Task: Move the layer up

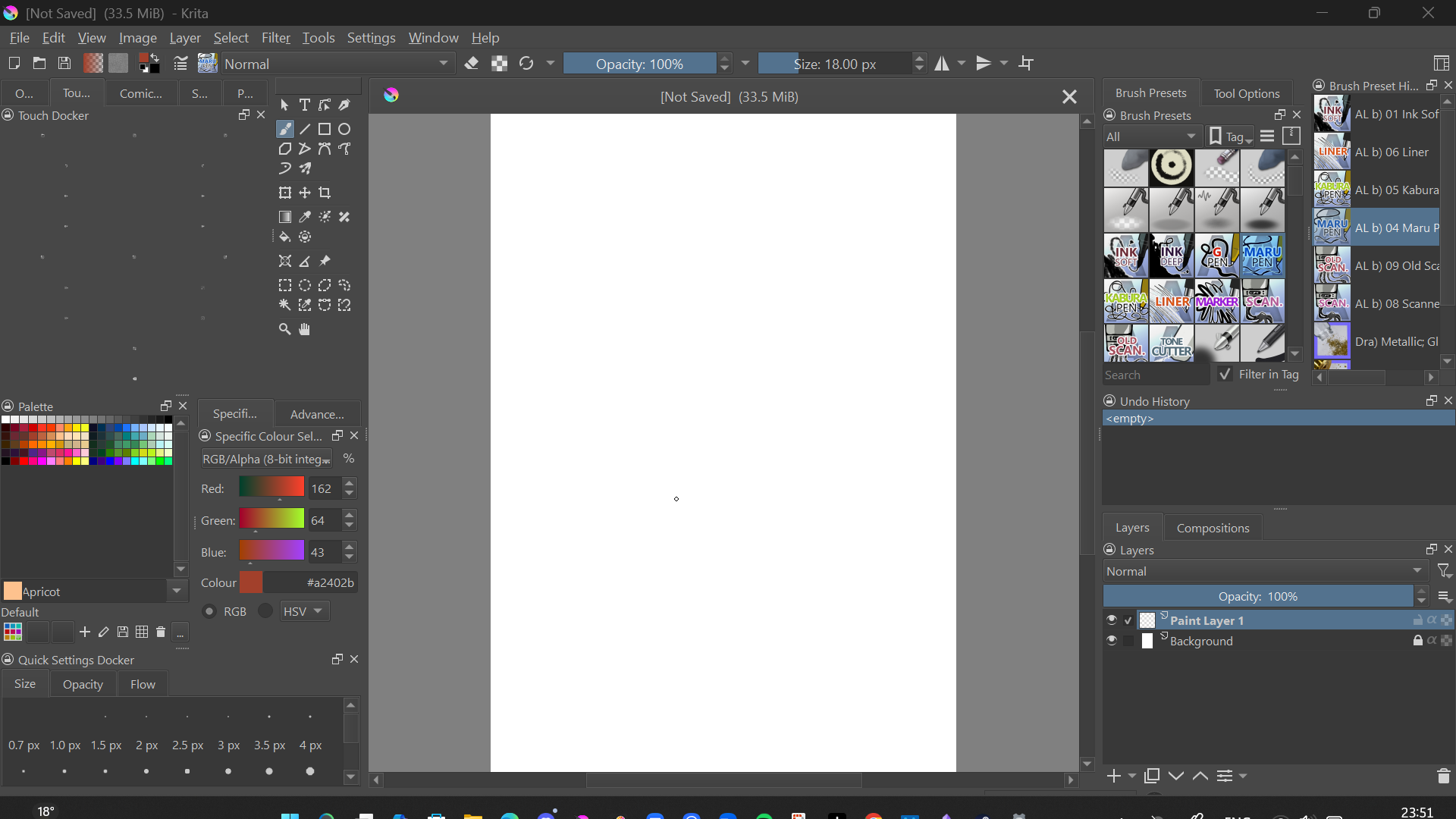Action: [x=1200, y=777]
